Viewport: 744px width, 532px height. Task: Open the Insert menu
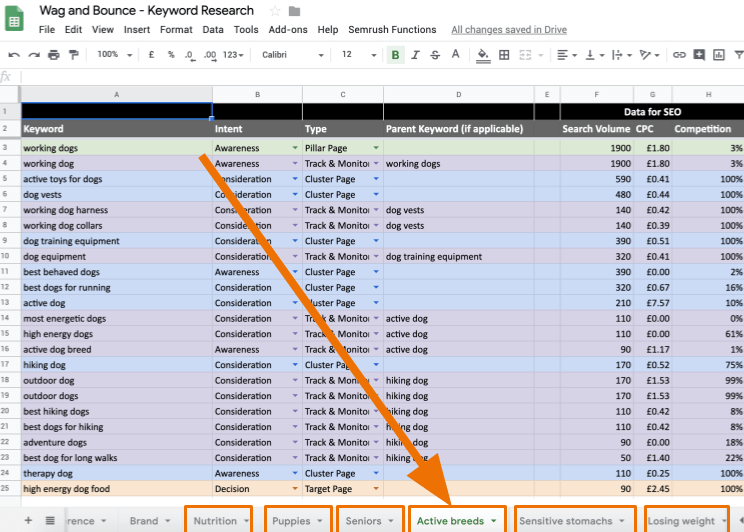pyautogui.click(x=137, y=30)
